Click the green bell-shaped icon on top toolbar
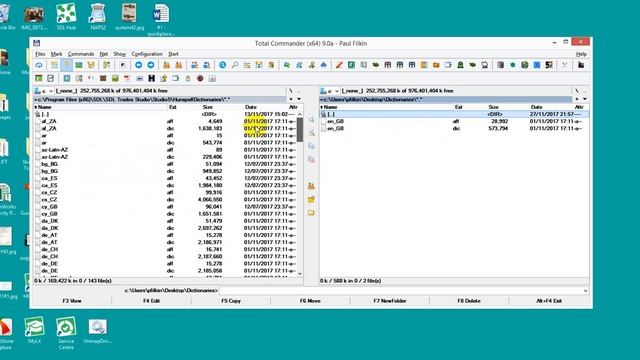This screenshot has height=360, width=640. tap(460, 65)
